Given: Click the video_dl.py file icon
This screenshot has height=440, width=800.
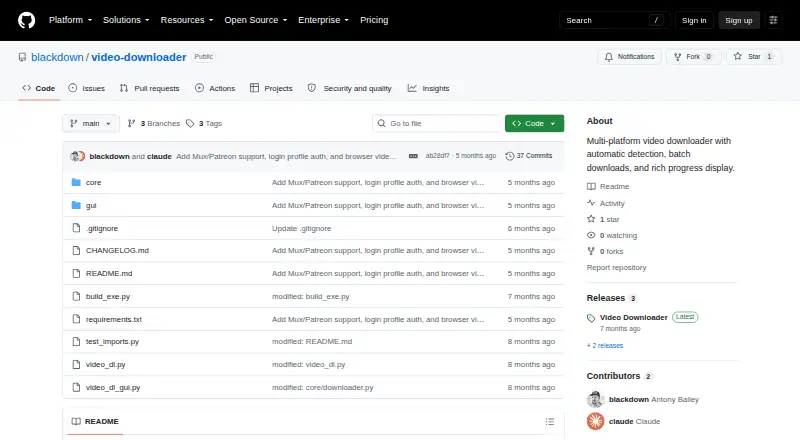Looking at the screenshot, I should coord(76,364).
